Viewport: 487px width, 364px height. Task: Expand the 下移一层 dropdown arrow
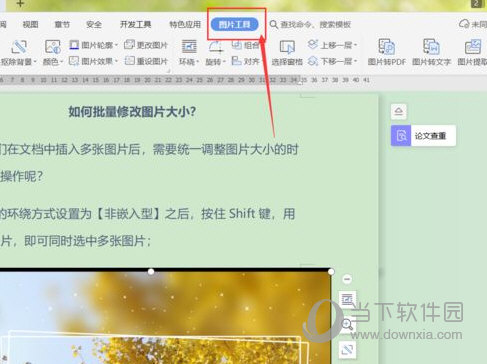[x=355, y=61]
